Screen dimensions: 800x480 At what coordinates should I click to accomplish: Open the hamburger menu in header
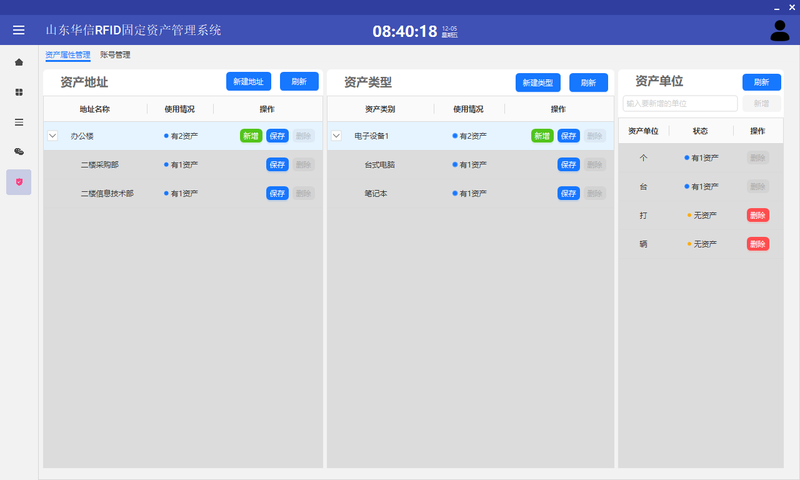tap(18, 30)
